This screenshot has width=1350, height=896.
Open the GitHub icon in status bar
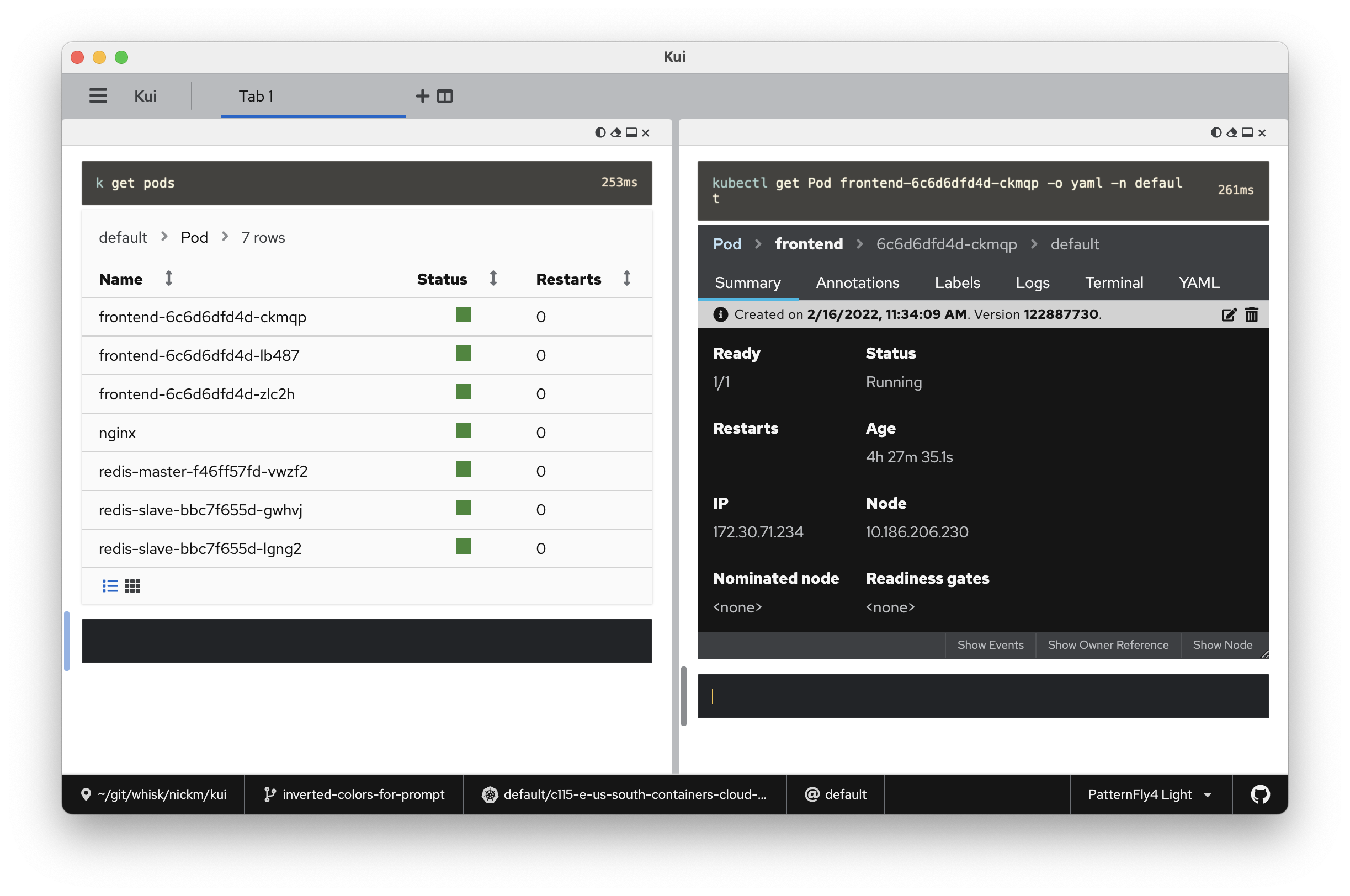[x=1259, y=794]
